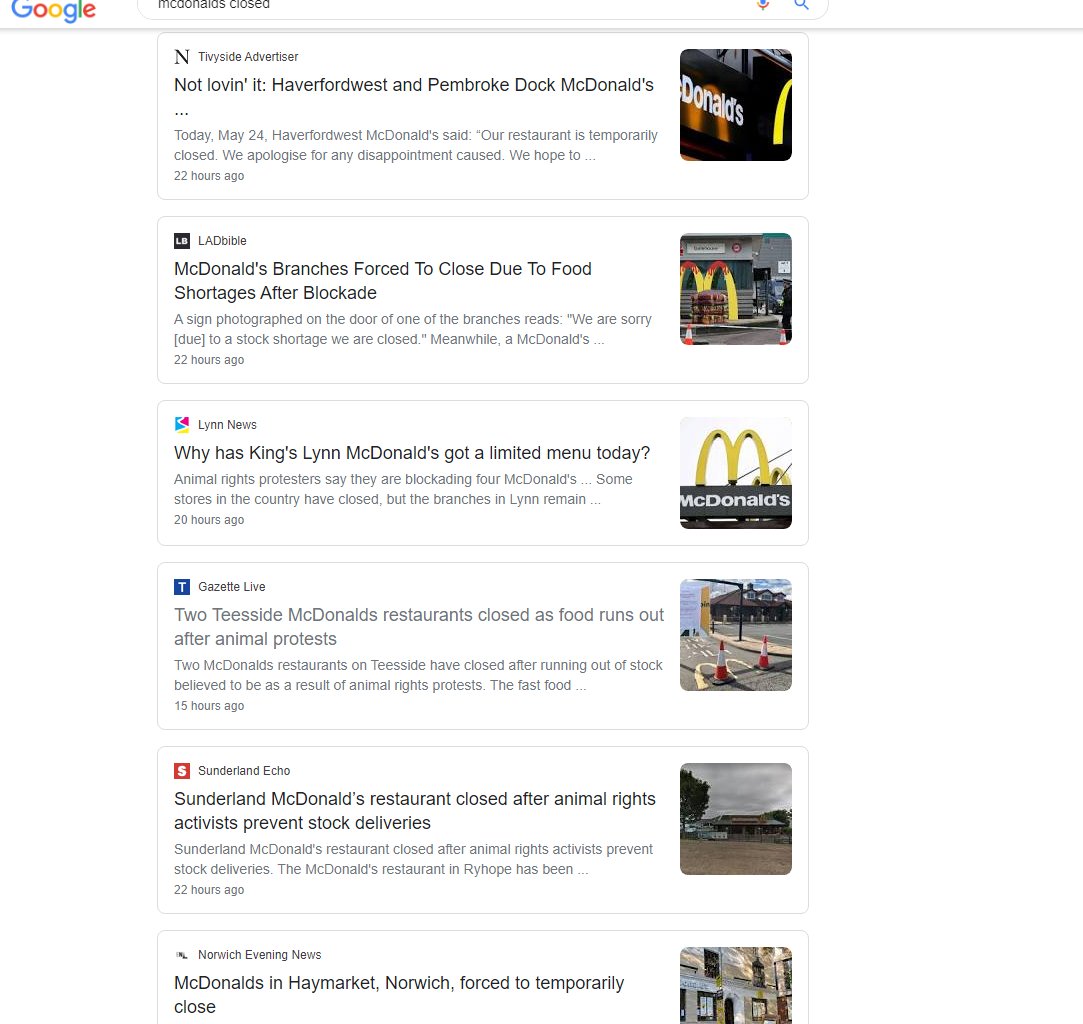Screen dimensions: 1083x1024
Task: Open the McDonalds in Haymarket Norwich article
Action: point(399,994)
